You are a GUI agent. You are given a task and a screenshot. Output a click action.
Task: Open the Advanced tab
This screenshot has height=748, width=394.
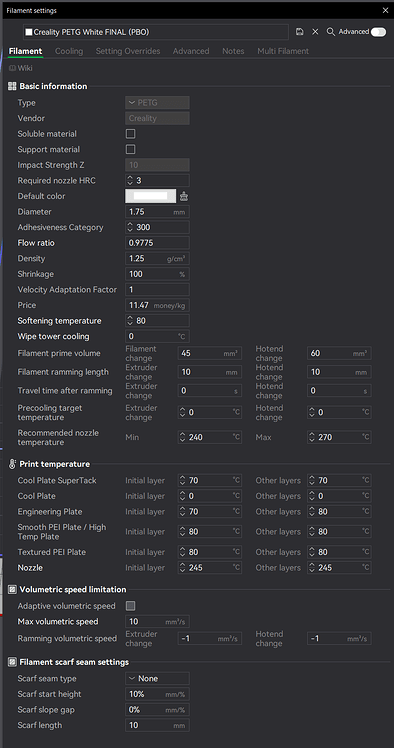tap(191, 51)
